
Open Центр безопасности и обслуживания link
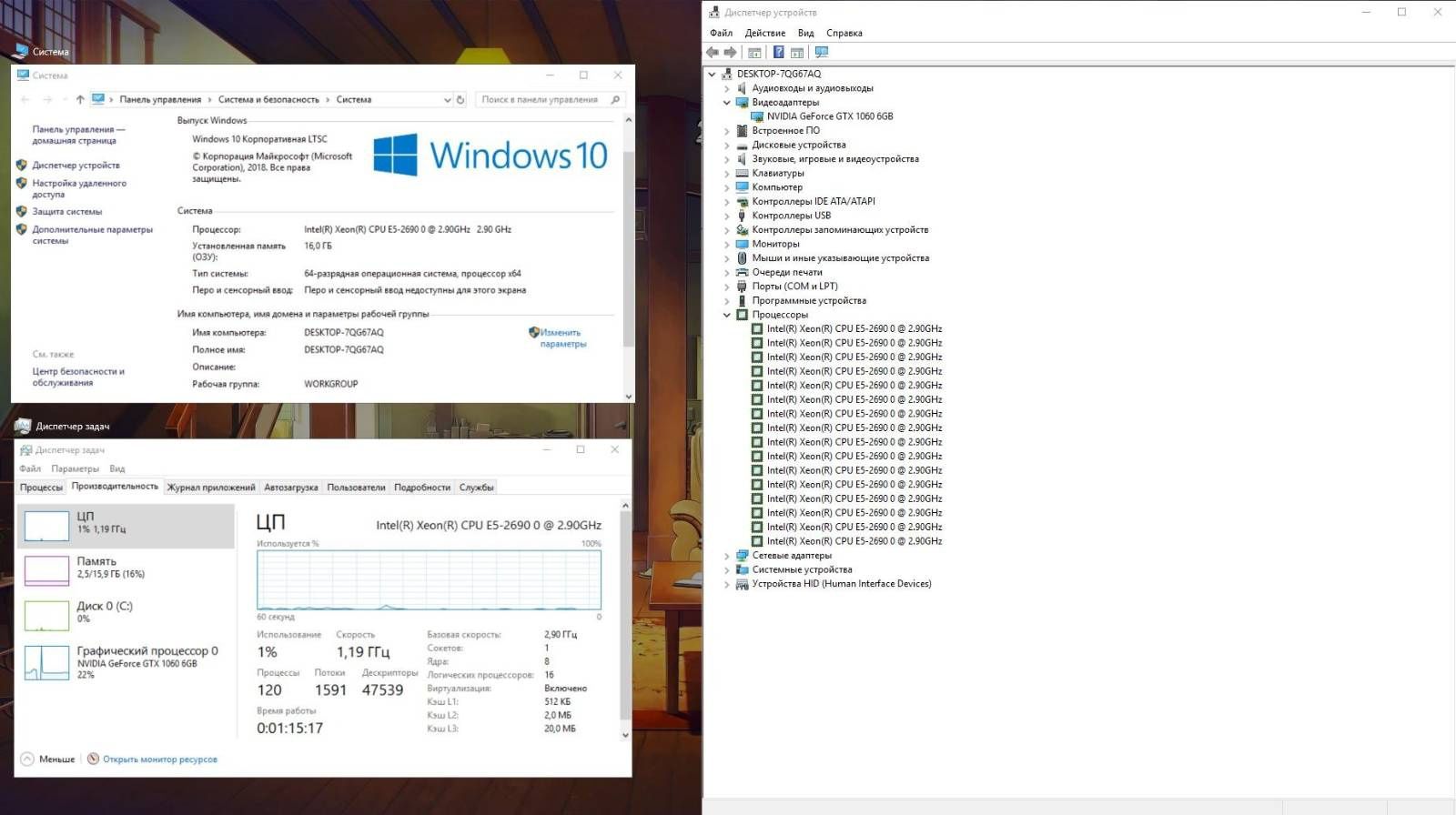click(78, 377)
